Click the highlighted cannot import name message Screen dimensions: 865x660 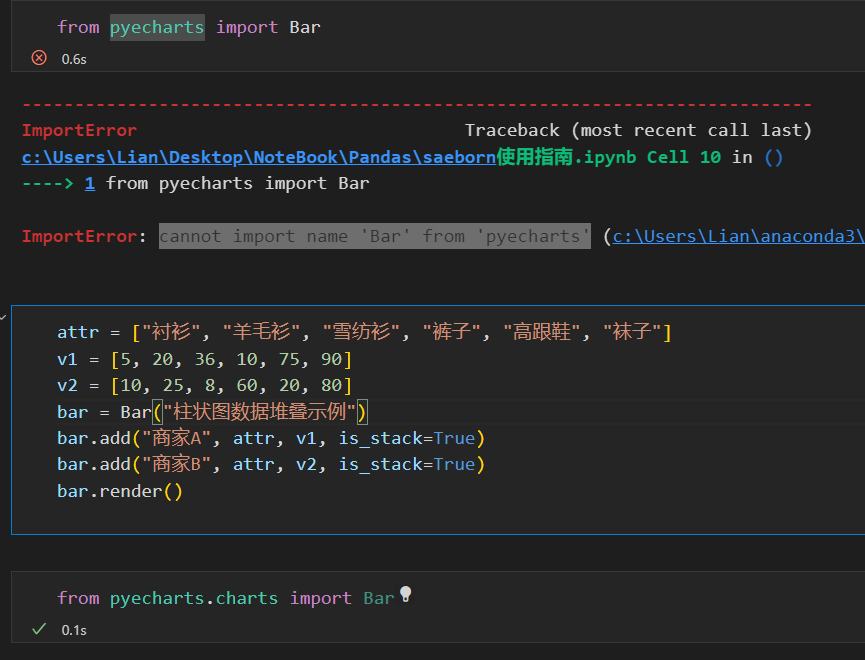375,236
